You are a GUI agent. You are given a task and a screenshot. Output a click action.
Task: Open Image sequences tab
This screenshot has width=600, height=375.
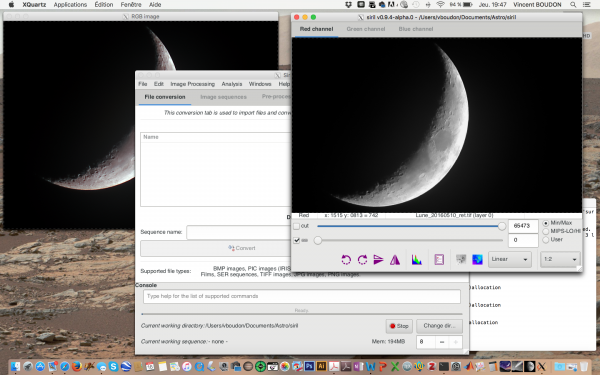223,97
